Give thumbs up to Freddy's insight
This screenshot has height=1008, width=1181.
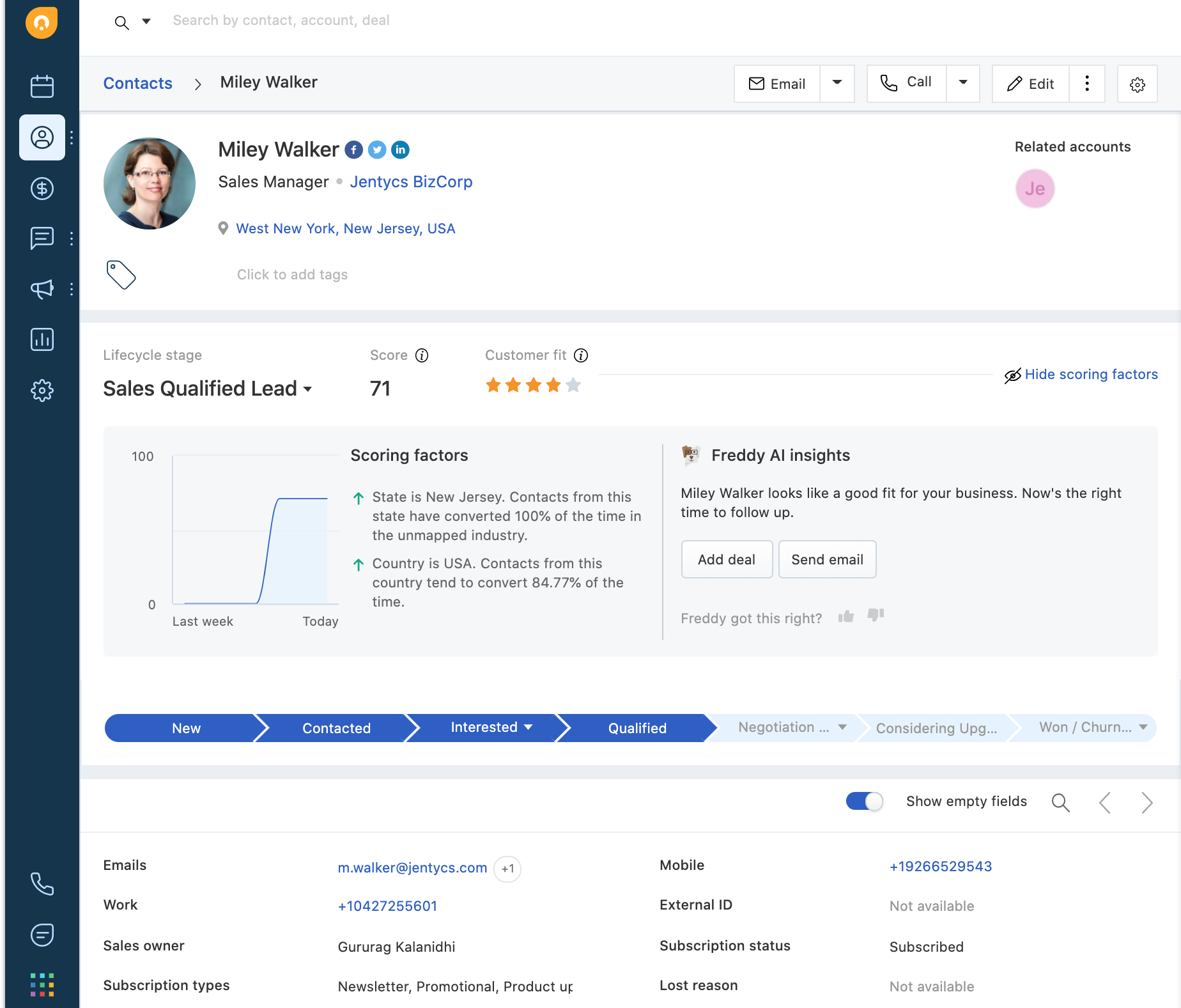pos(845,616)
